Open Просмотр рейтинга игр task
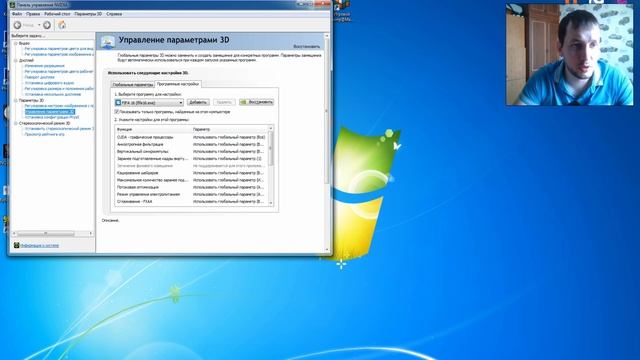Viewport: 640px width, 360px height. click(44, 134)
